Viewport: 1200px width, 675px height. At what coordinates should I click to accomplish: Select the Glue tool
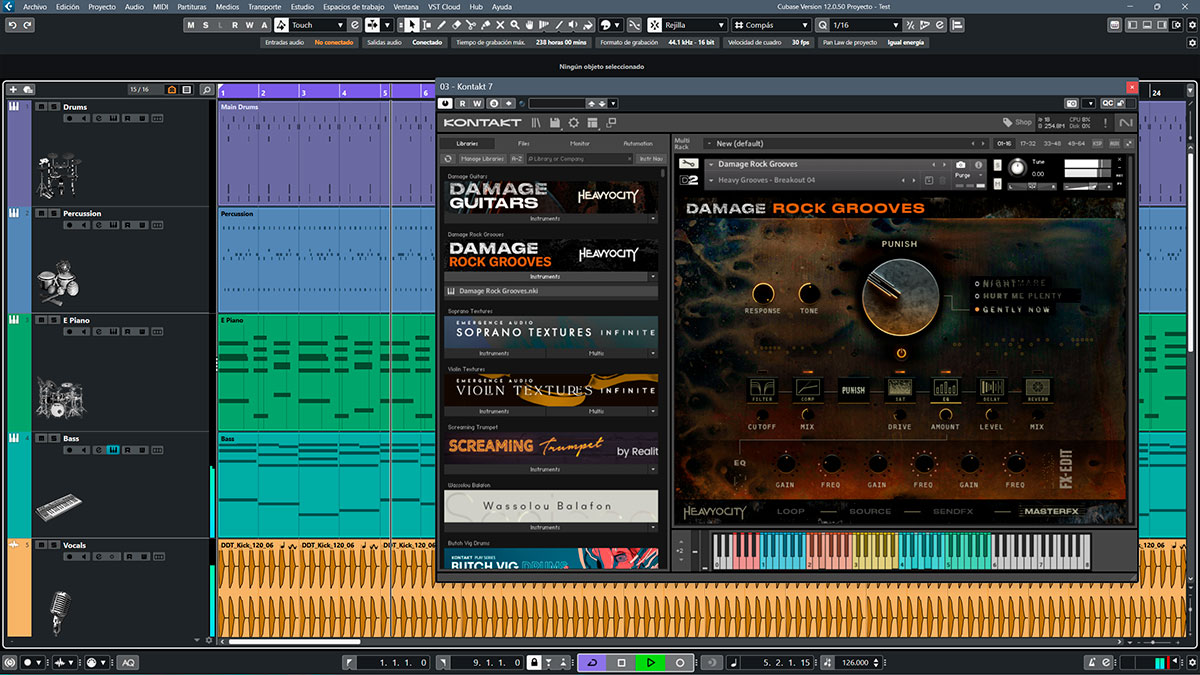click(486, 25)
